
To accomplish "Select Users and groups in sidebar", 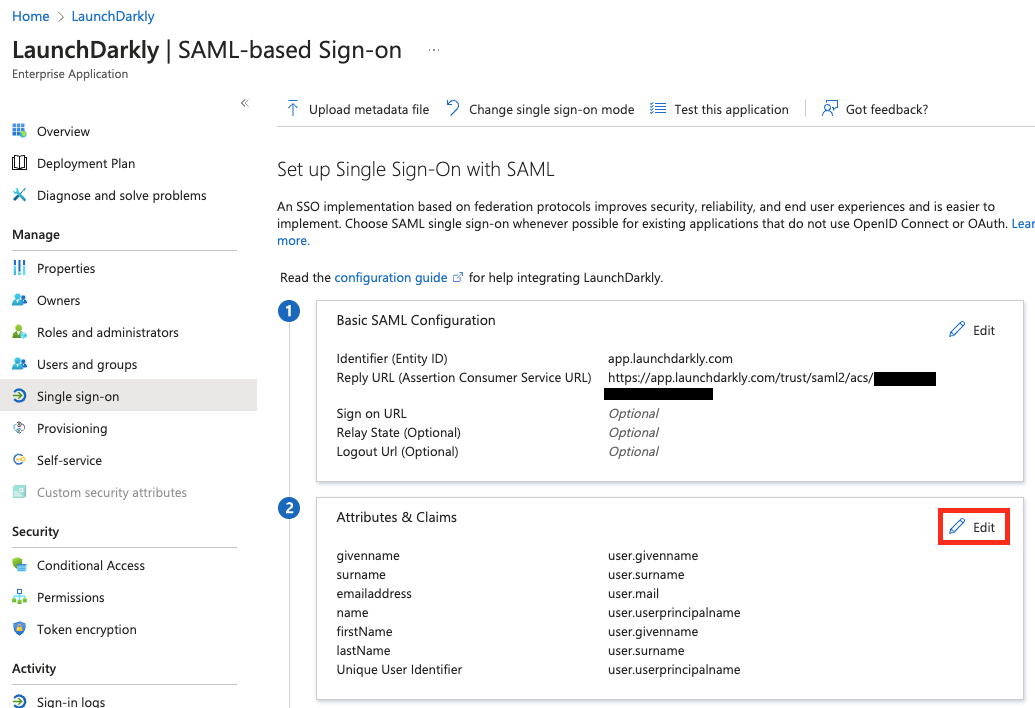I will [x=87, y=364].
